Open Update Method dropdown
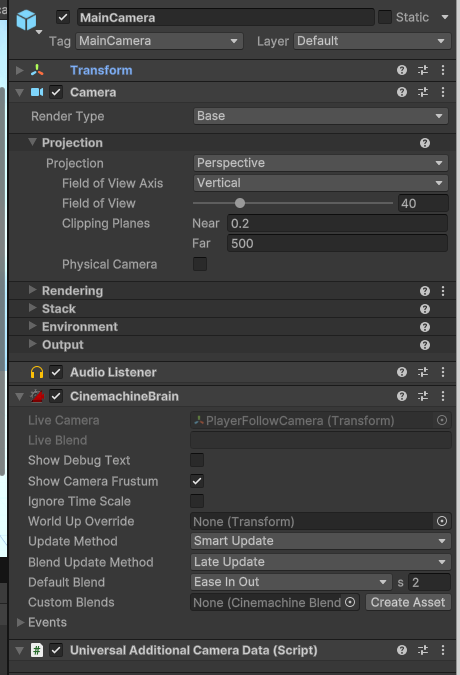The height and width of the screenshot is (675, 460). click(321, 541)
